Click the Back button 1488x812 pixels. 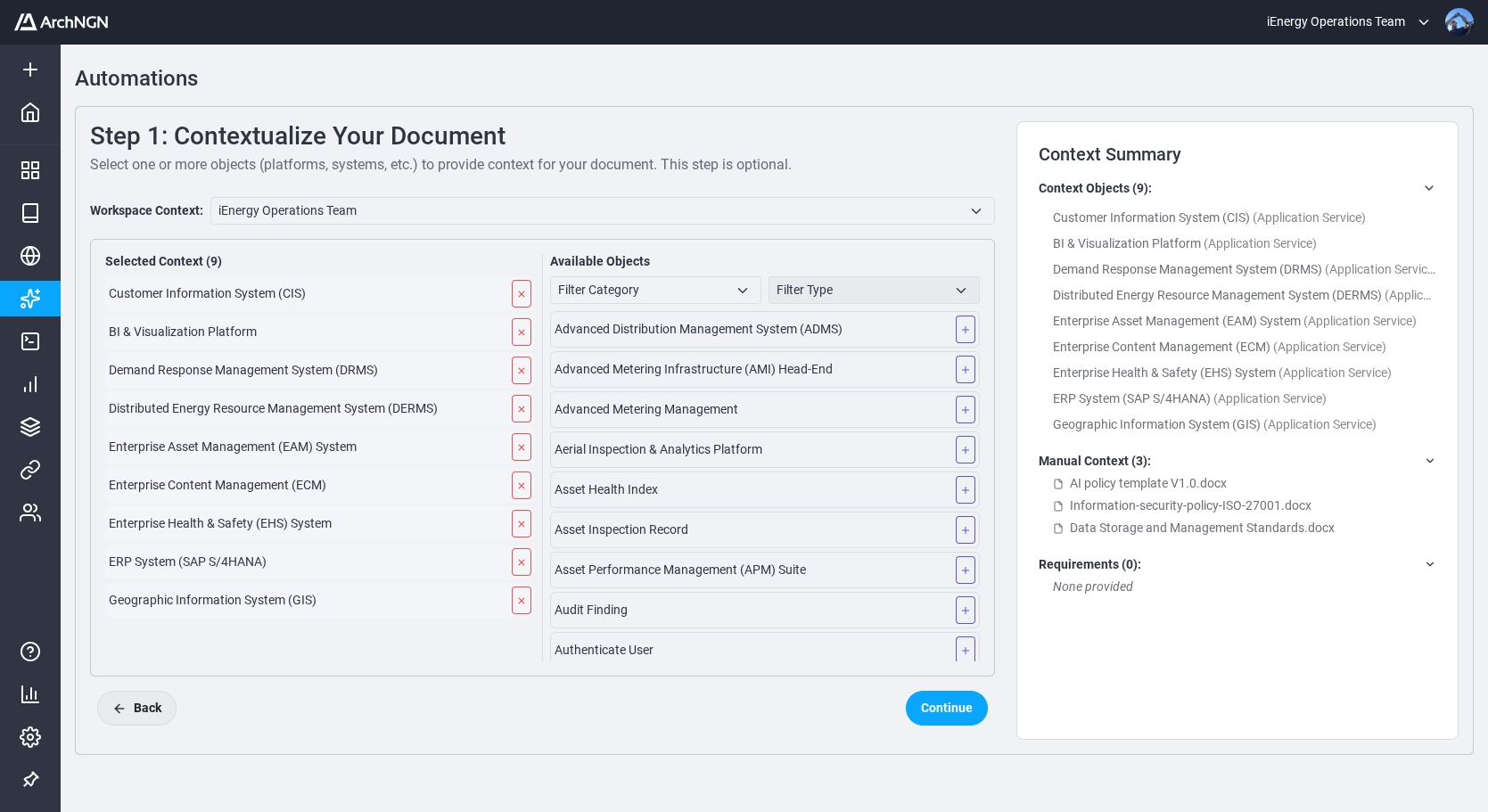coord(136,708)
